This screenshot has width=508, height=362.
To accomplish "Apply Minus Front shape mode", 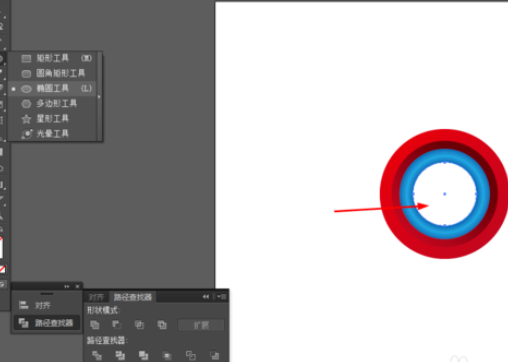I will point(116,325).
